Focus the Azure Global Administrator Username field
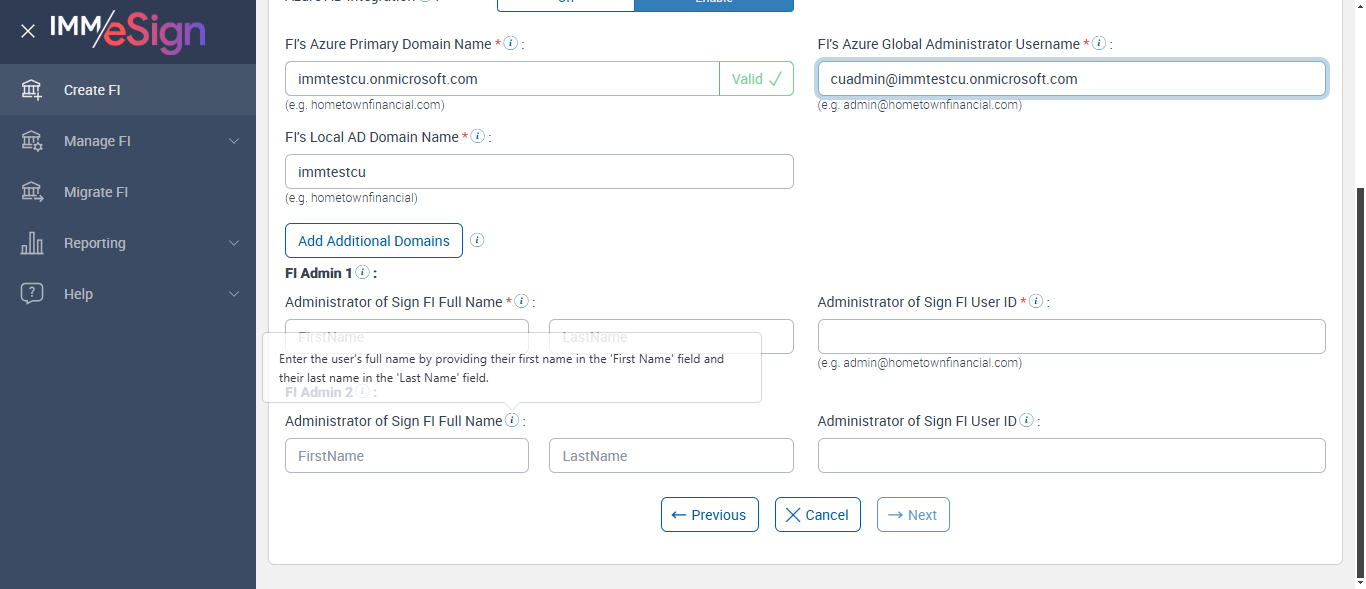 (1072, 79)
